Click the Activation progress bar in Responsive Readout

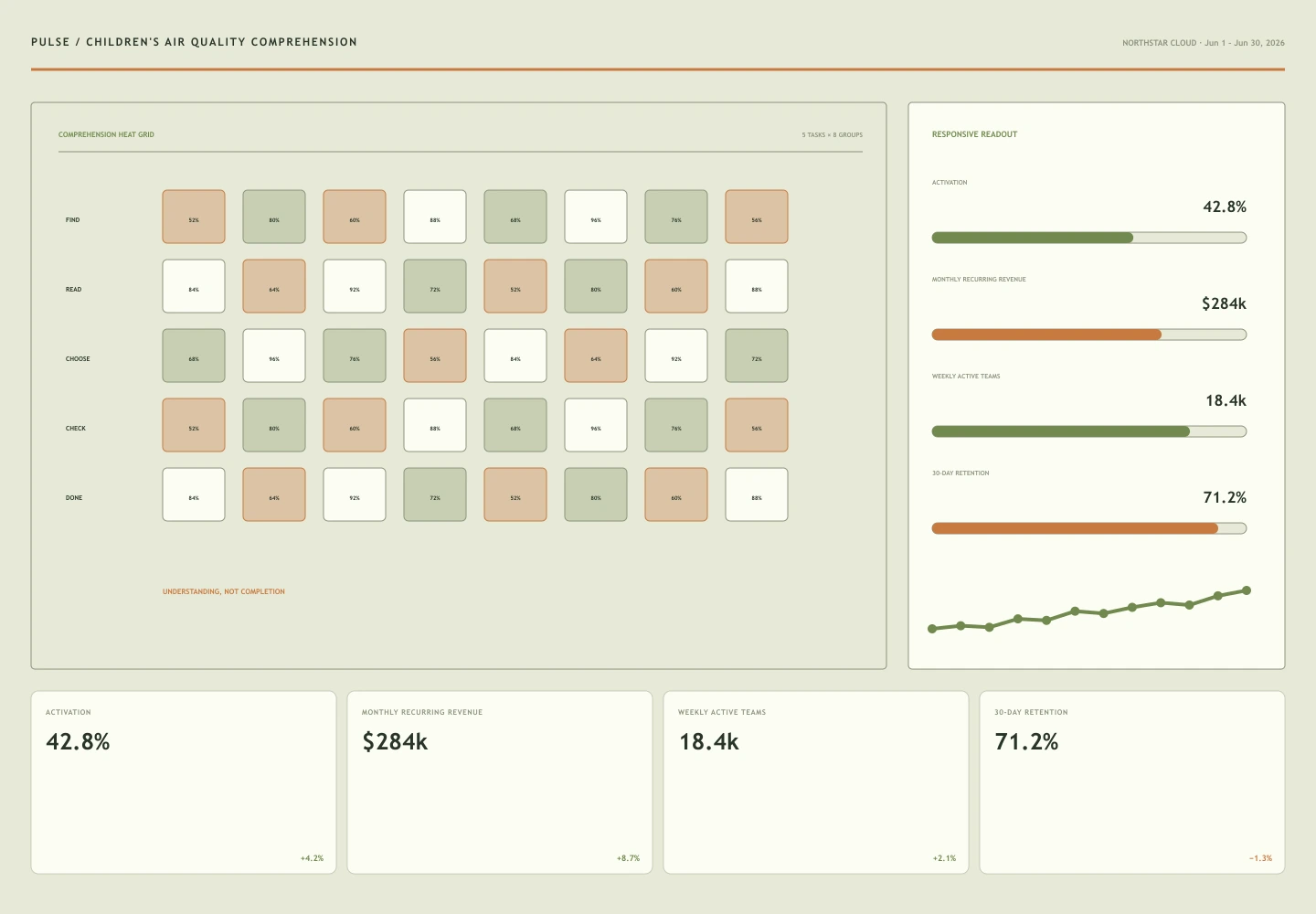(x=1088, y=238)
